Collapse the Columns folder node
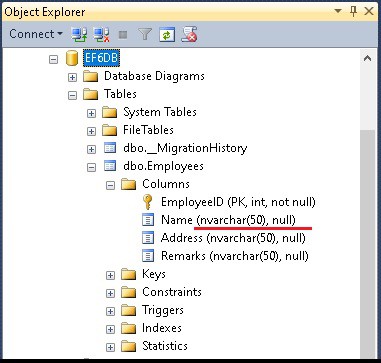Viewport: 381px width, 363px height. pos(110,185)
